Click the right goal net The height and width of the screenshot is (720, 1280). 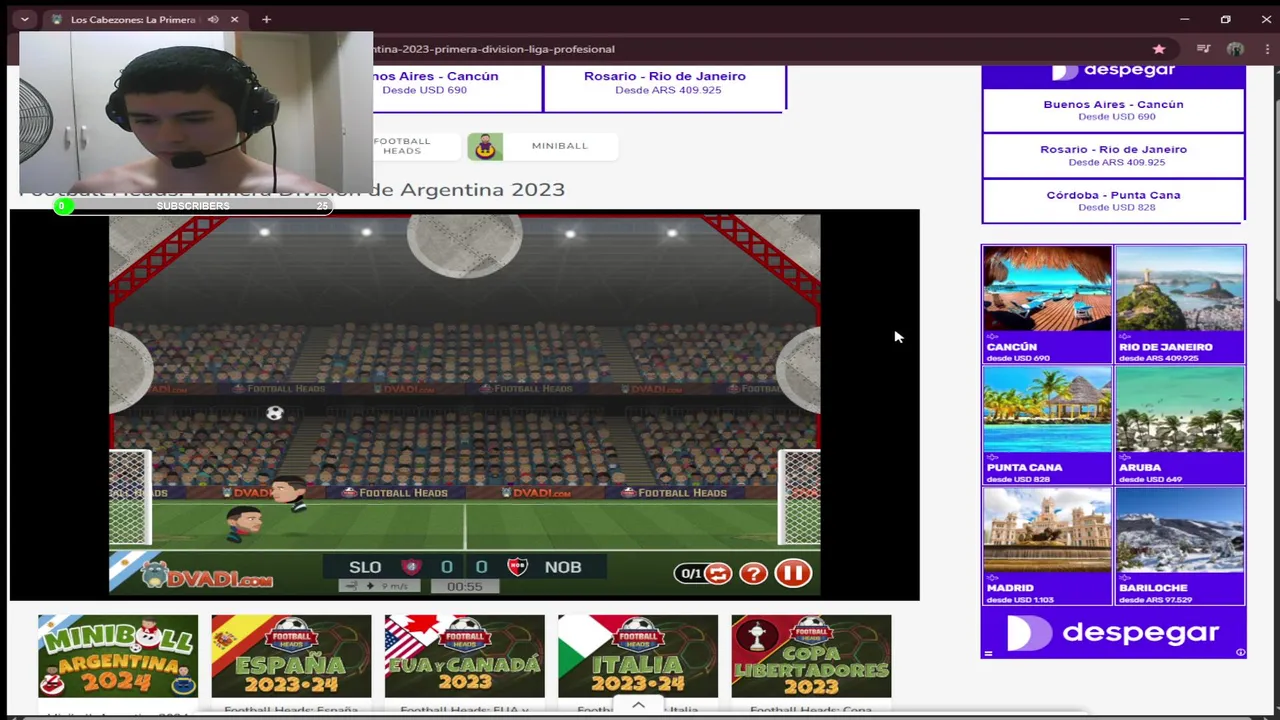tap(799, 497)
